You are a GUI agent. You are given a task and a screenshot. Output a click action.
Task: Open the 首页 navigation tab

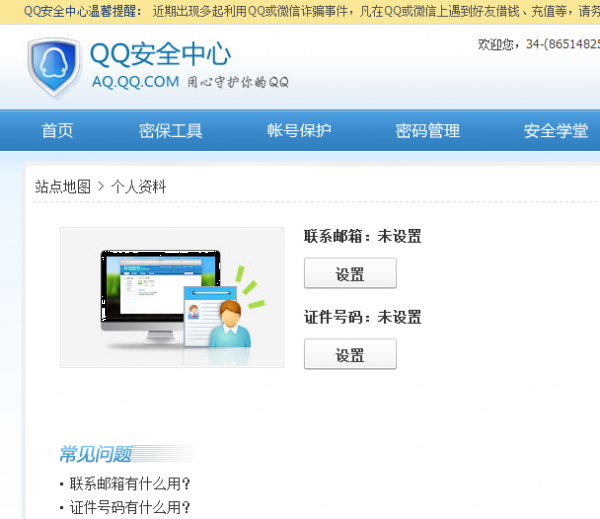(x=57, y=131)
